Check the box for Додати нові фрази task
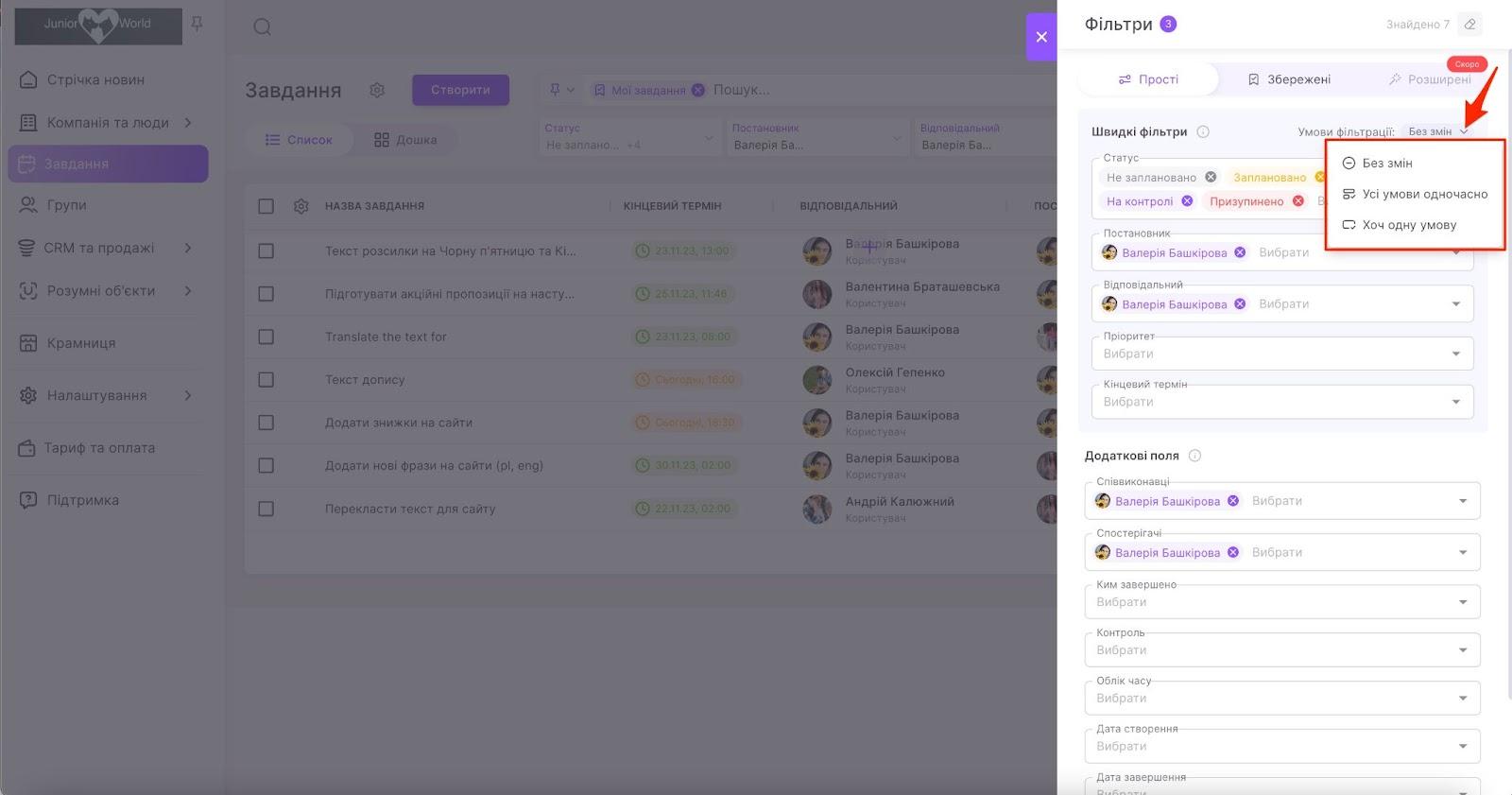Viewport: 1512px width, 795px height. pyautogui.click(x=266, y=466)
